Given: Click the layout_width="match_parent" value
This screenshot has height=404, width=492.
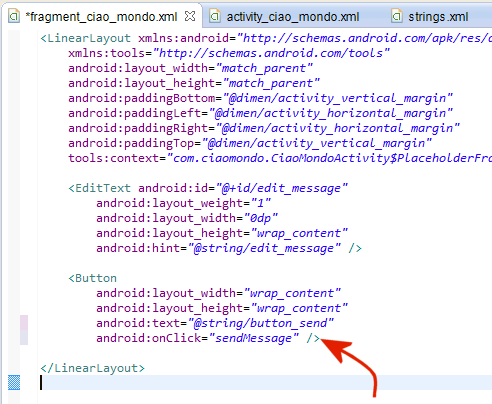Looking at the screenshot, I should (264, 68).
